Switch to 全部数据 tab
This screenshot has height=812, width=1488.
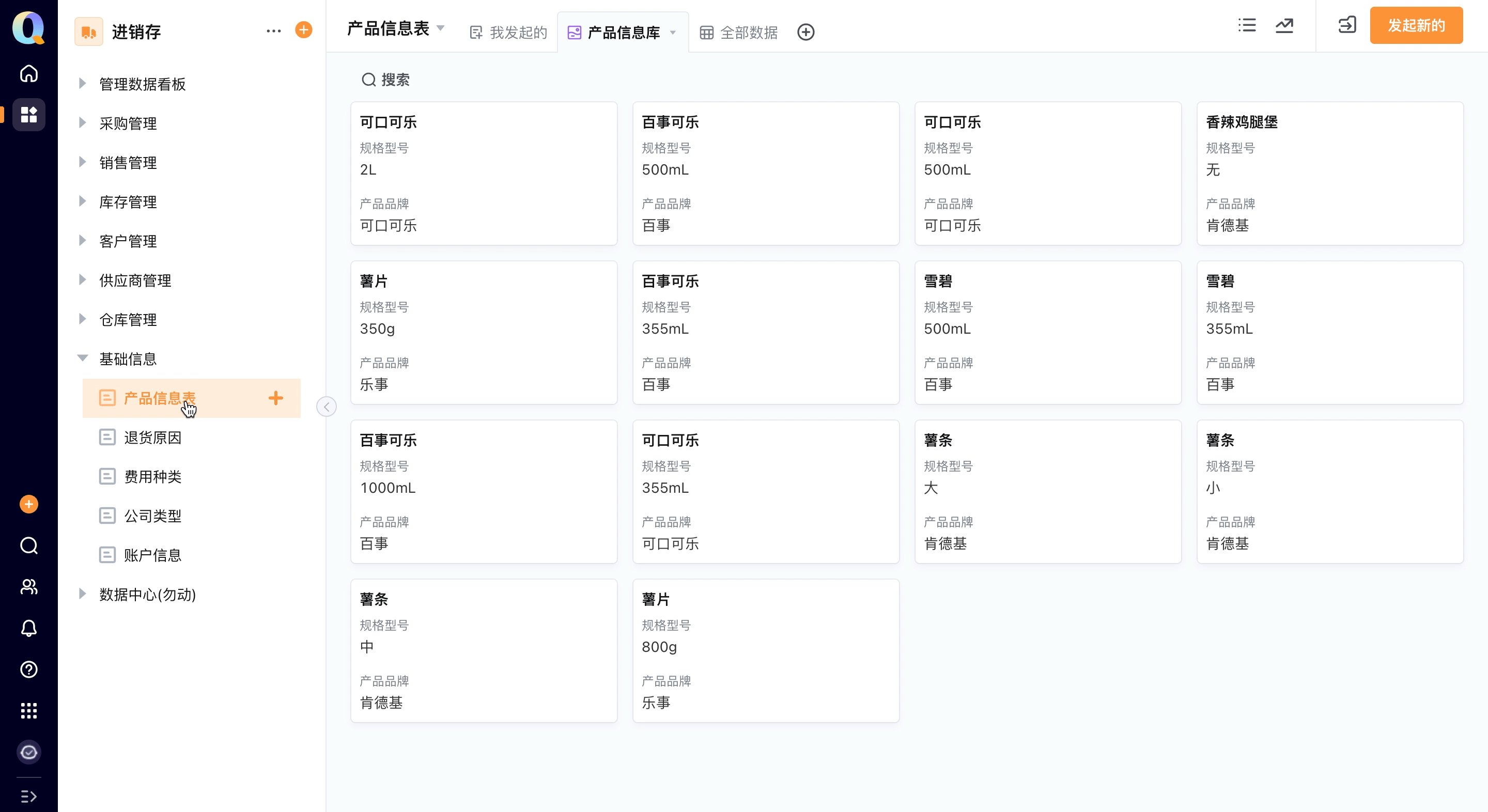[739, 33]
